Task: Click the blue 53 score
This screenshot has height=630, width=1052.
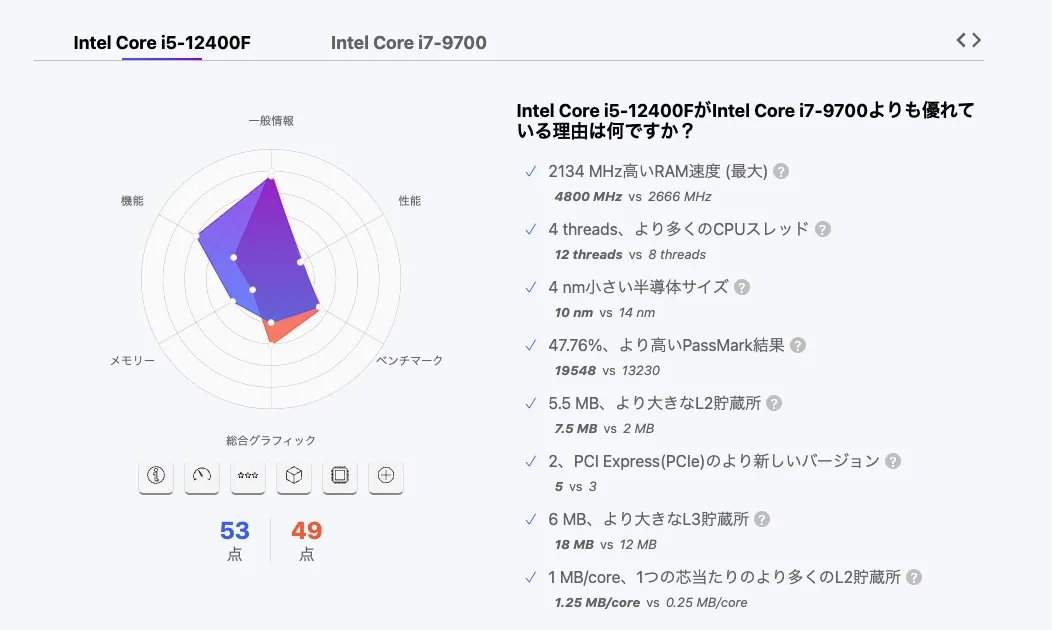Action: 235,531
